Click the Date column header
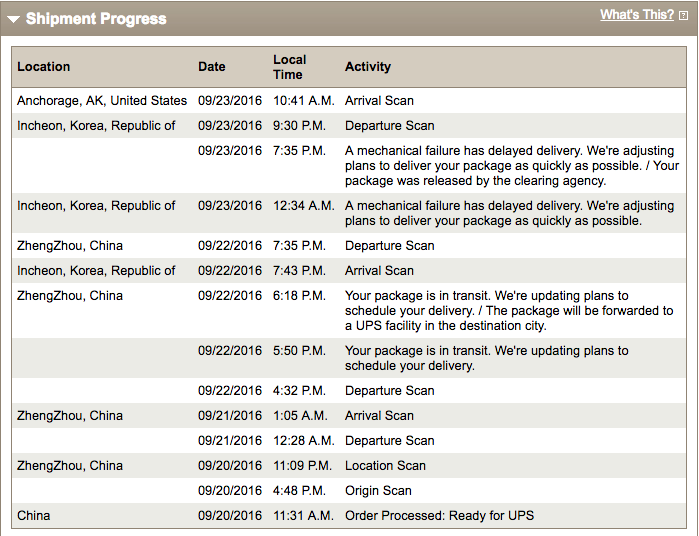This screenshot has width=699, height=536. [x=212, y=66]
